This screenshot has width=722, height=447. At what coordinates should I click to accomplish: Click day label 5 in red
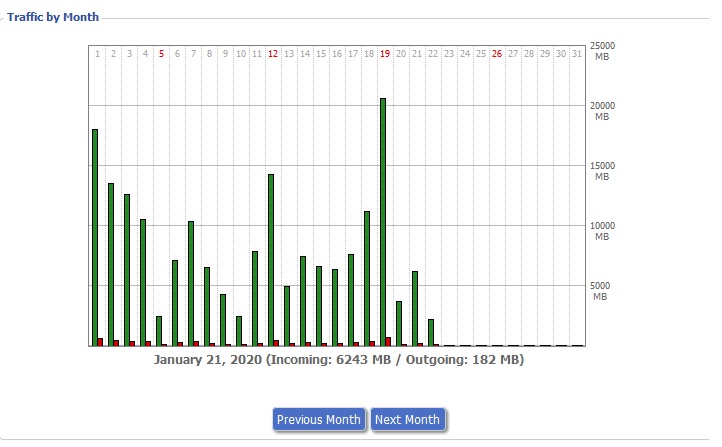(x=161, y=54)
